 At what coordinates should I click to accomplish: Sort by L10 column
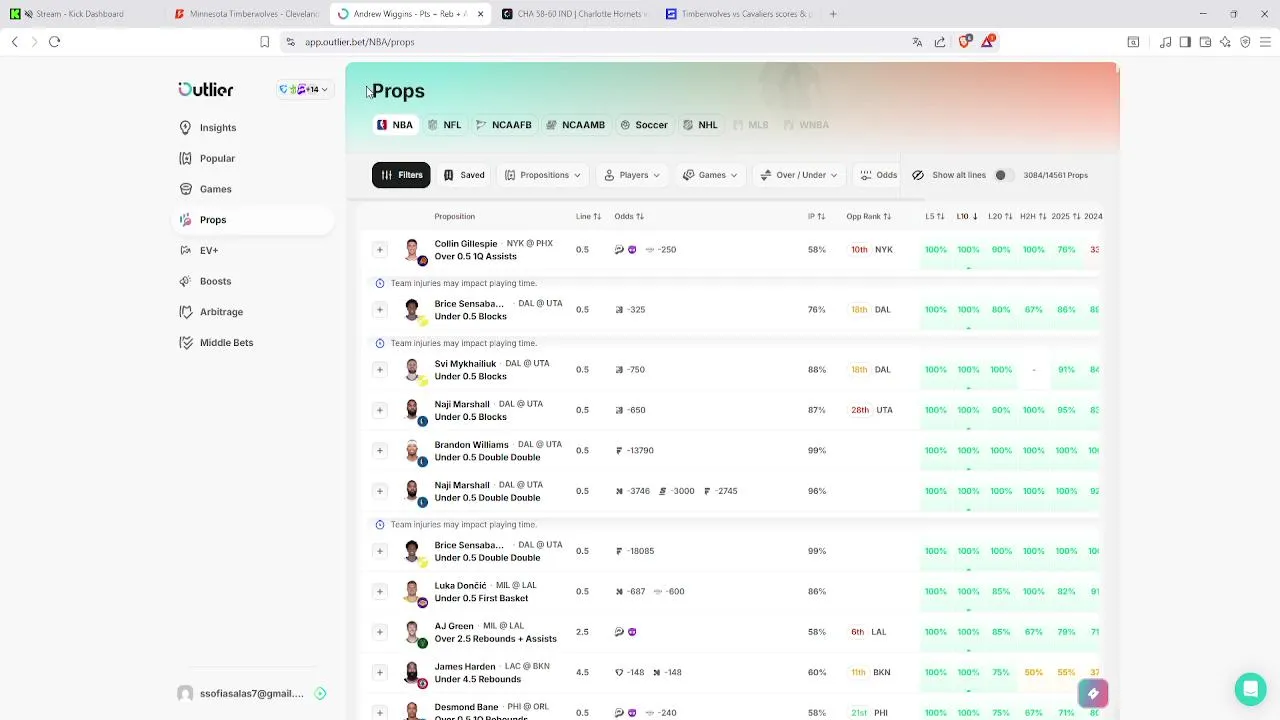coord(967,217)
